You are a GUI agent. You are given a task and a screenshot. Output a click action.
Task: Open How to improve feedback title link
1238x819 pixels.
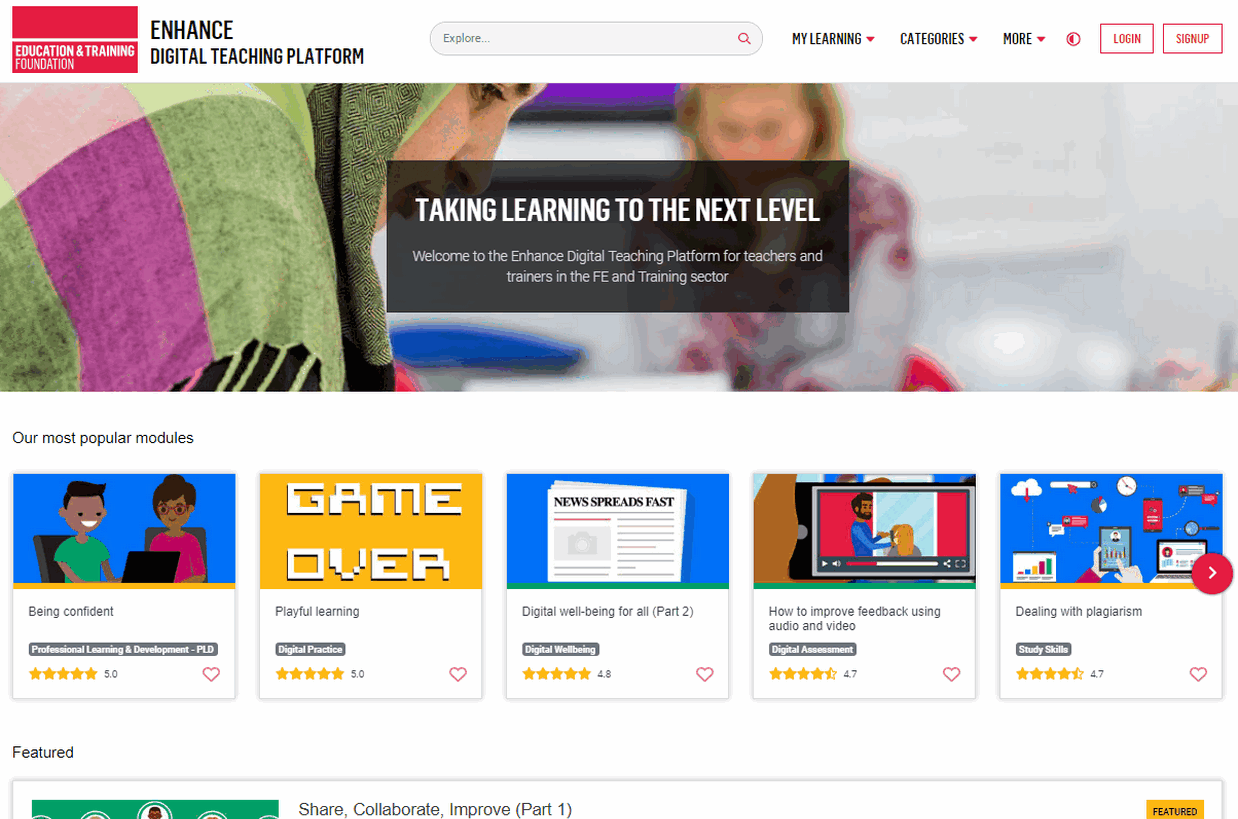click(x=855, y=618)
